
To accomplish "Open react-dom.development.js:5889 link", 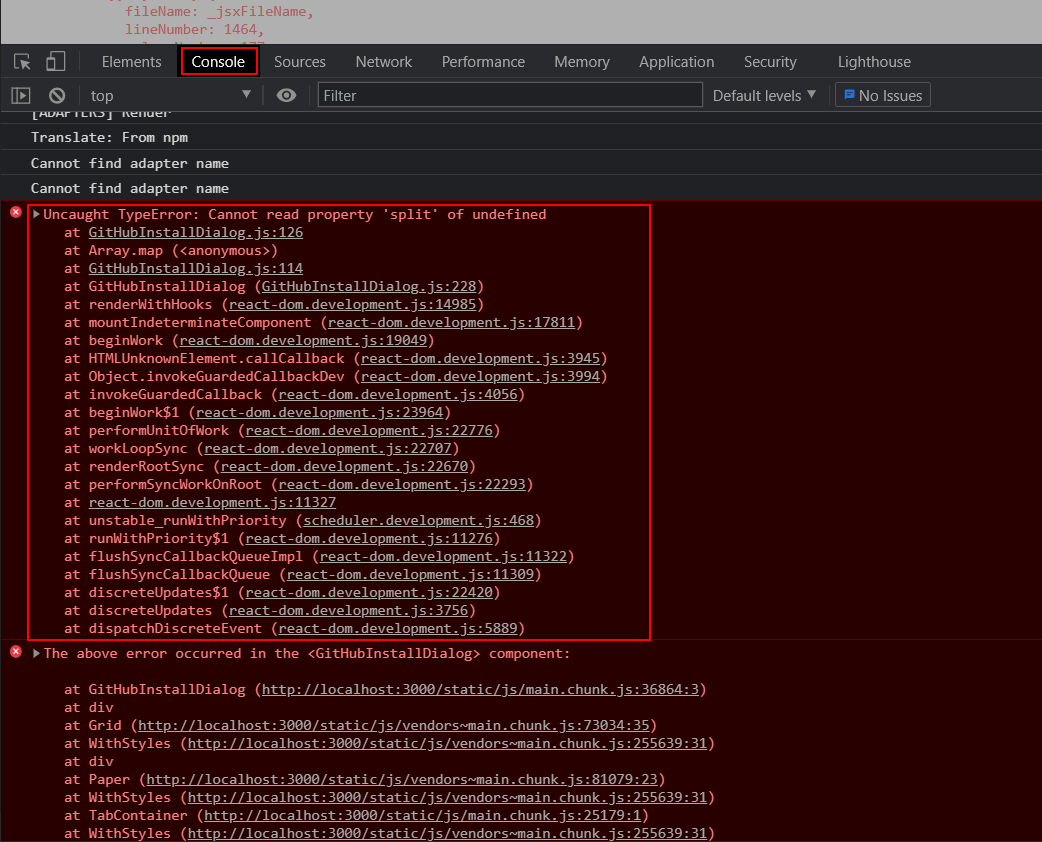I will [x=398, y=628].
